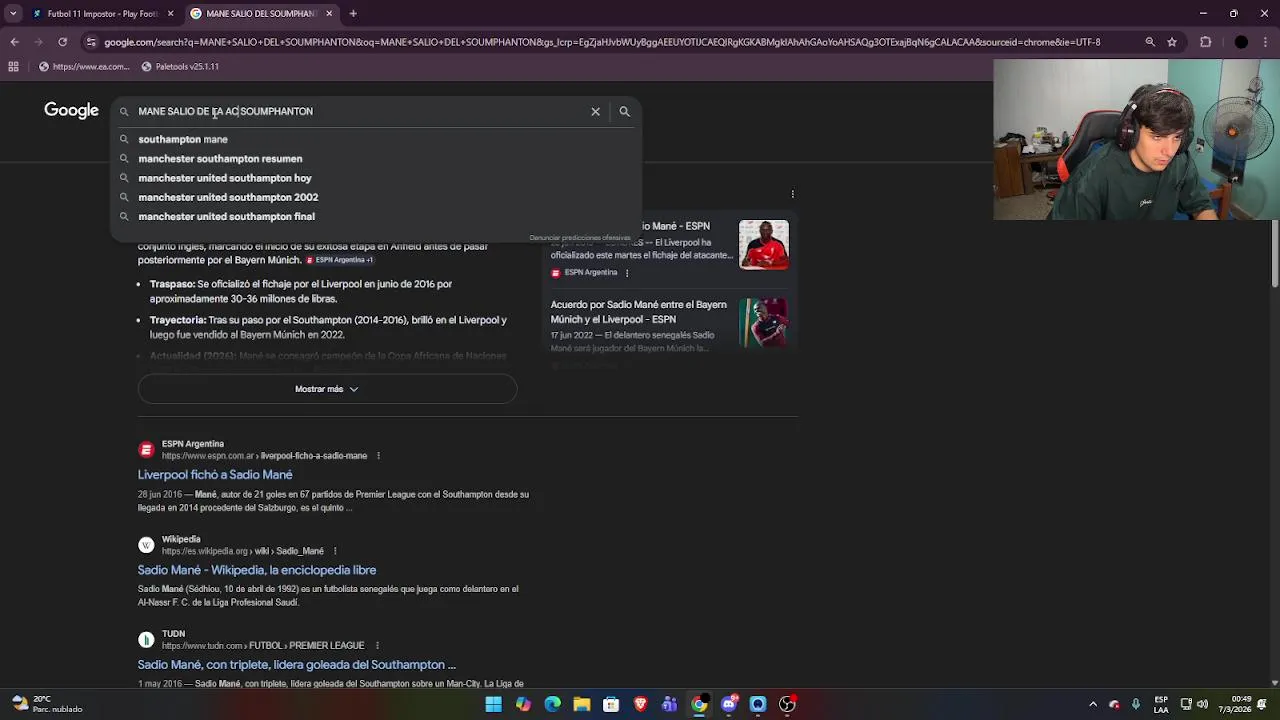
Task: Open the zoom magnifier in address bar
Action: pos(1150,42)
